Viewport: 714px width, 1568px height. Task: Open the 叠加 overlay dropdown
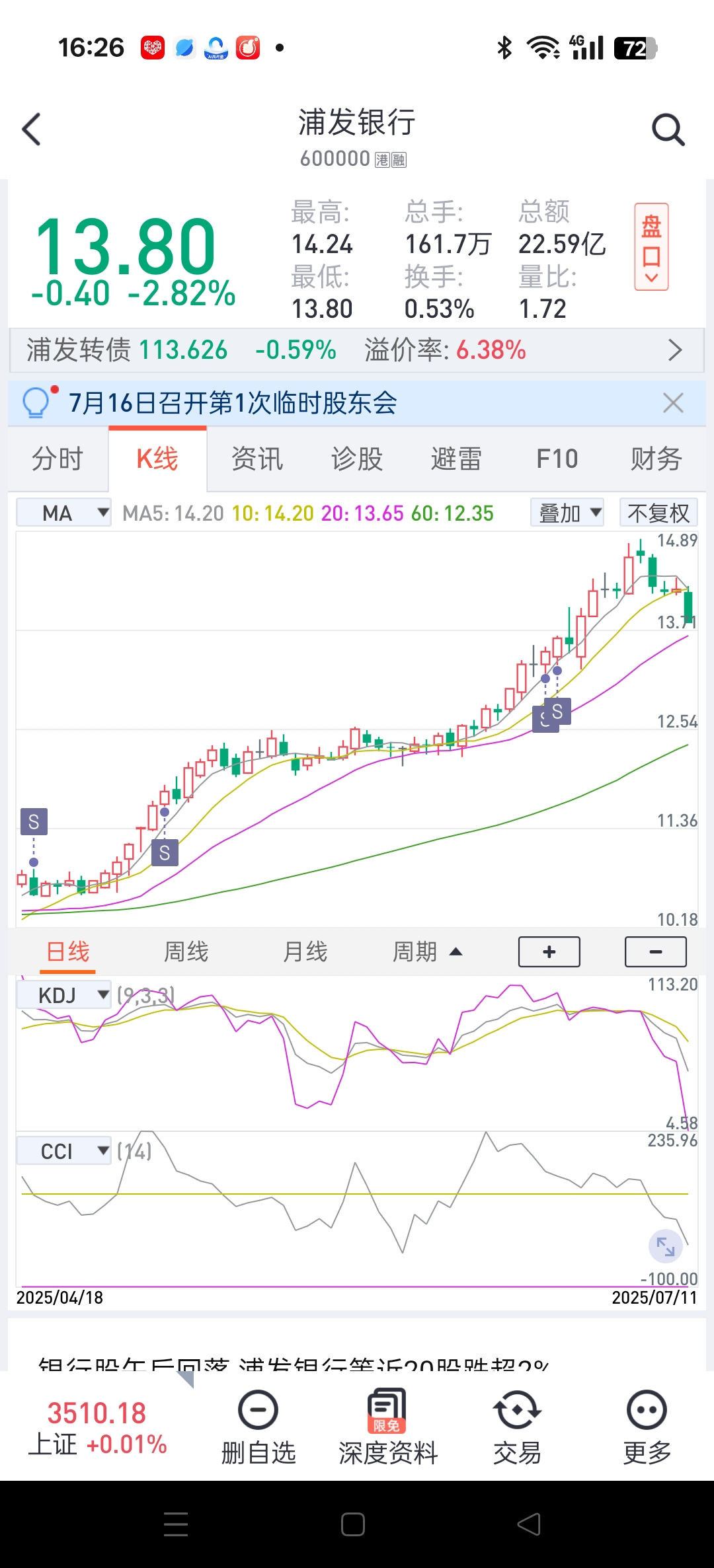[x=567, y=513]
